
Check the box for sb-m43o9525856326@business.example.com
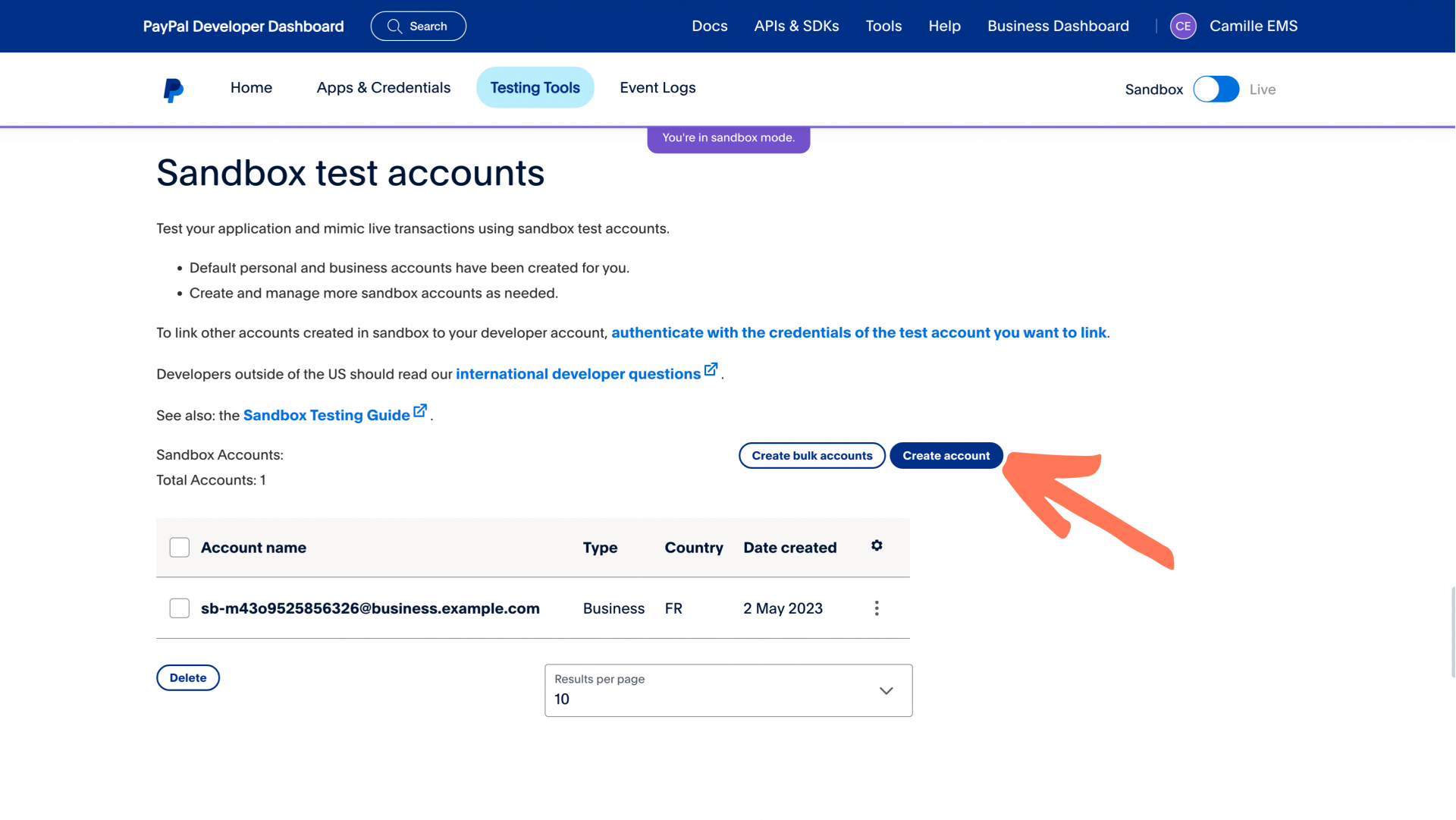(180, 608)
